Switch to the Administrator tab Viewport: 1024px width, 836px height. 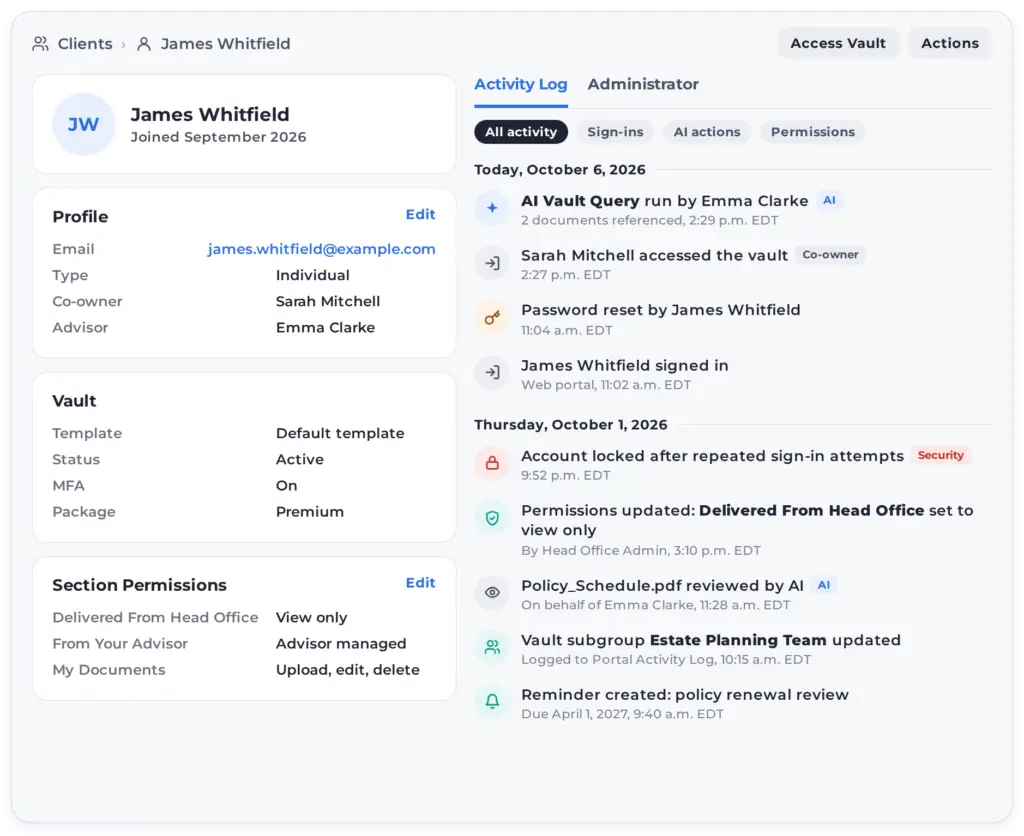click(x=643, y=84)
